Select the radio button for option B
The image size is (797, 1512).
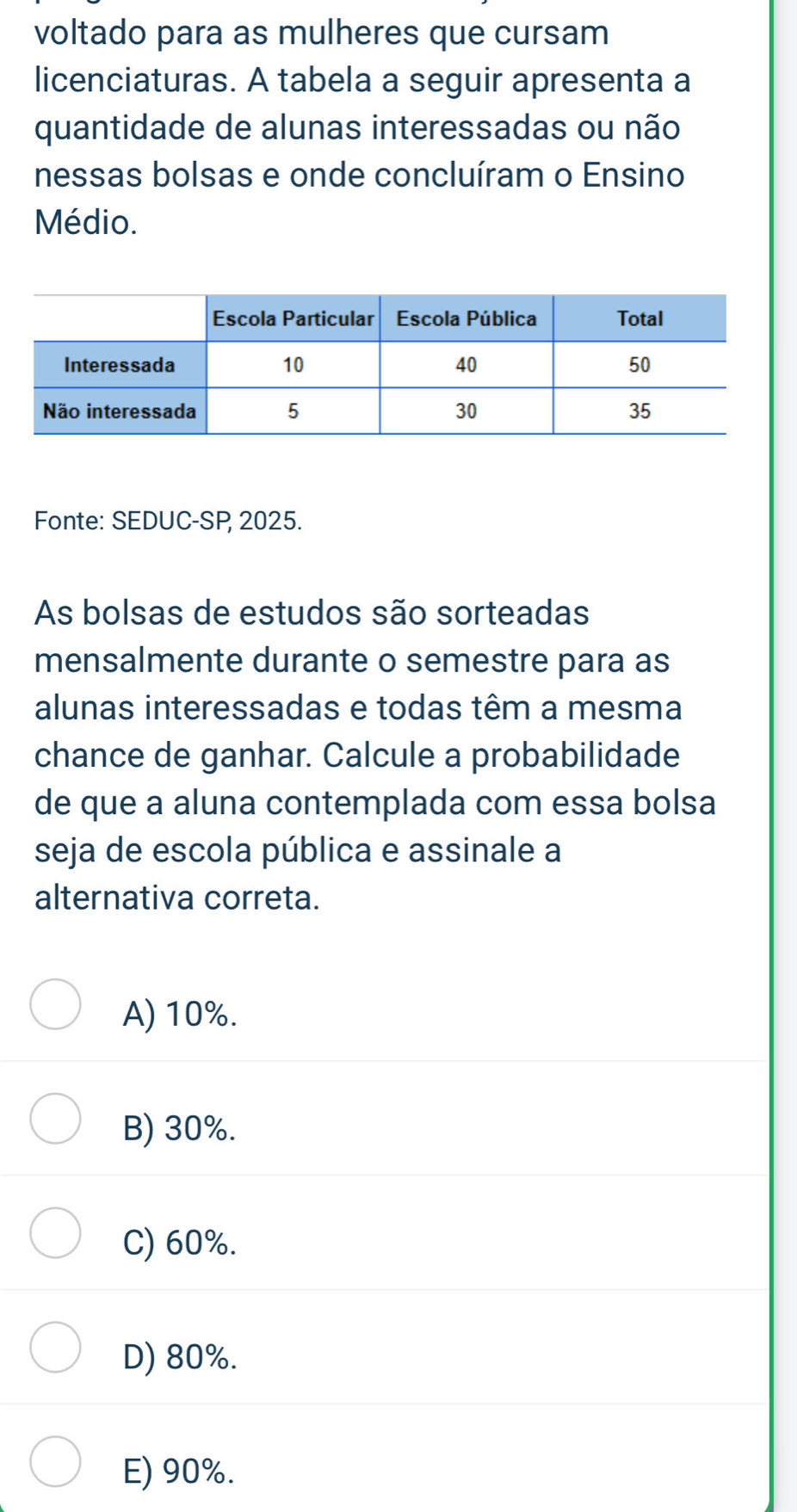click(56, 1118)
